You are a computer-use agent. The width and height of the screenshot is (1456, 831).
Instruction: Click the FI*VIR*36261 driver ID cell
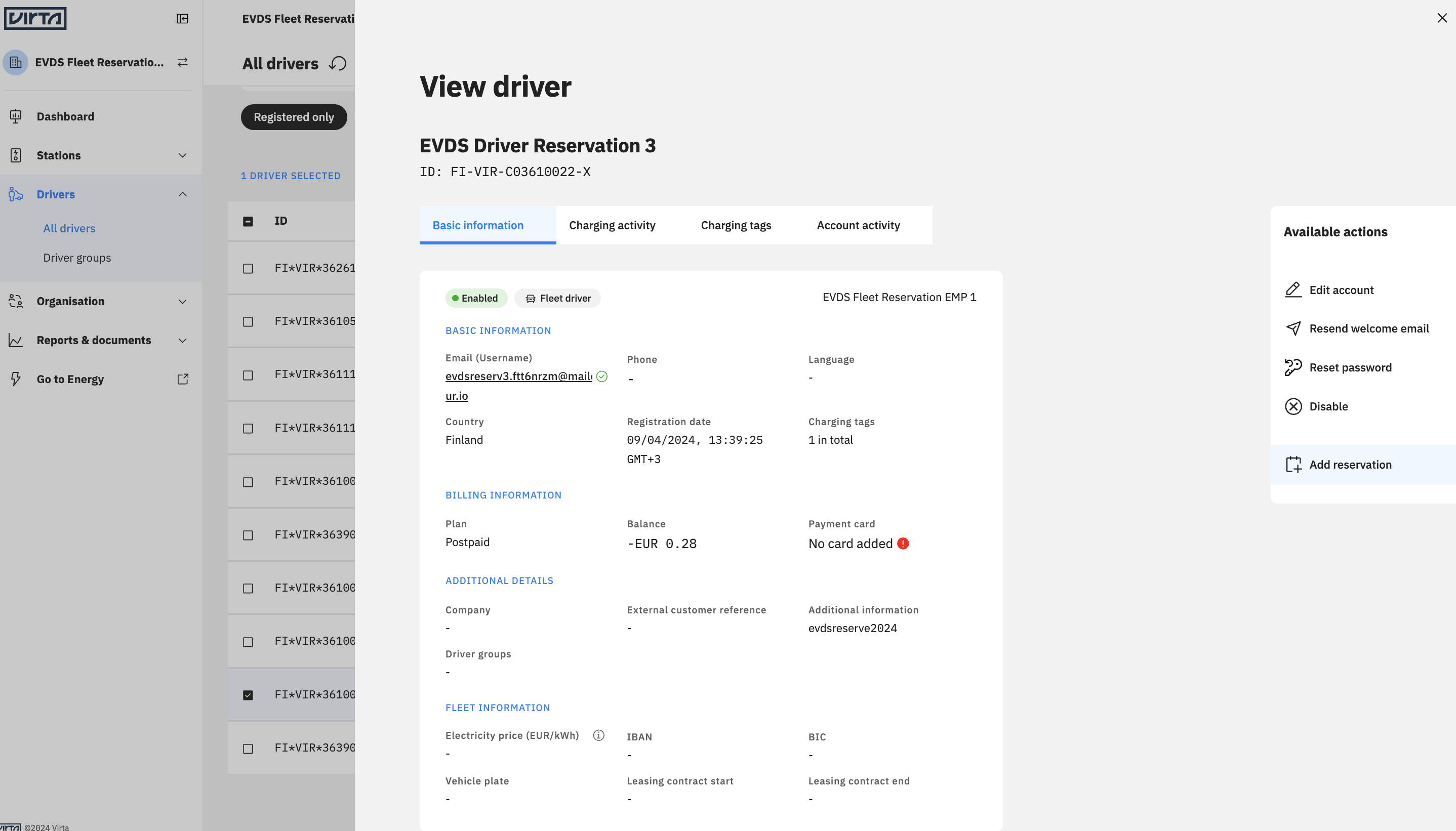[x=315, y=268]
